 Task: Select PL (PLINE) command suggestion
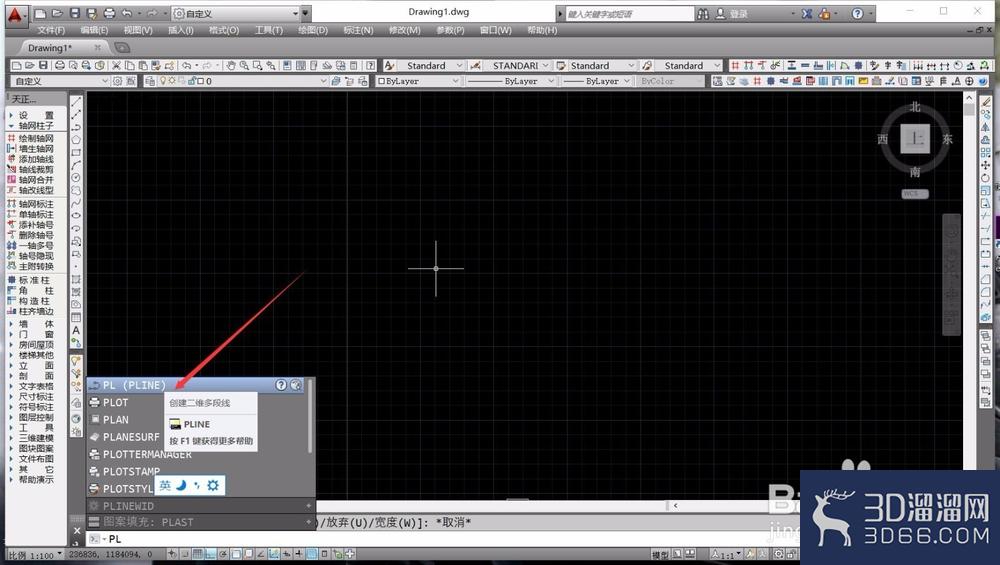click(195, 385)
